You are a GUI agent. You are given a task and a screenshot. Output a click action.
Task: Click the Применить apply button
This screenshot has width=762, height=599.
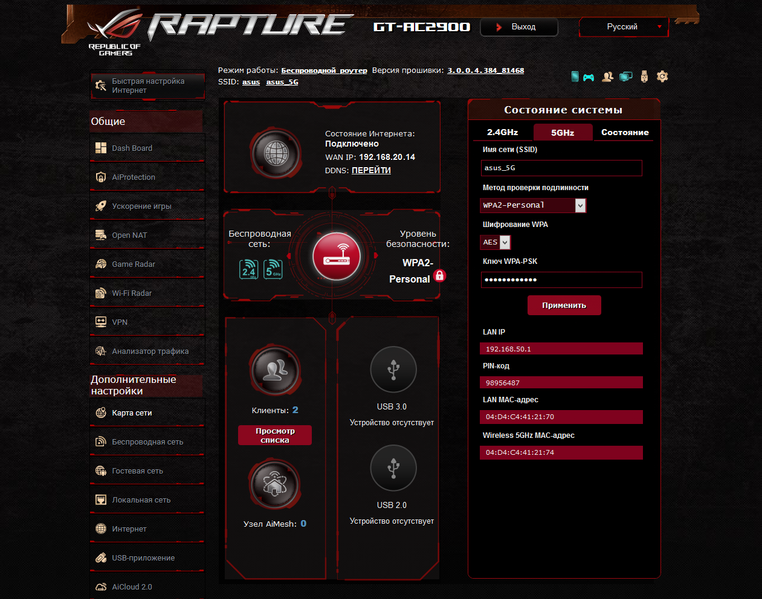(564, 305)
